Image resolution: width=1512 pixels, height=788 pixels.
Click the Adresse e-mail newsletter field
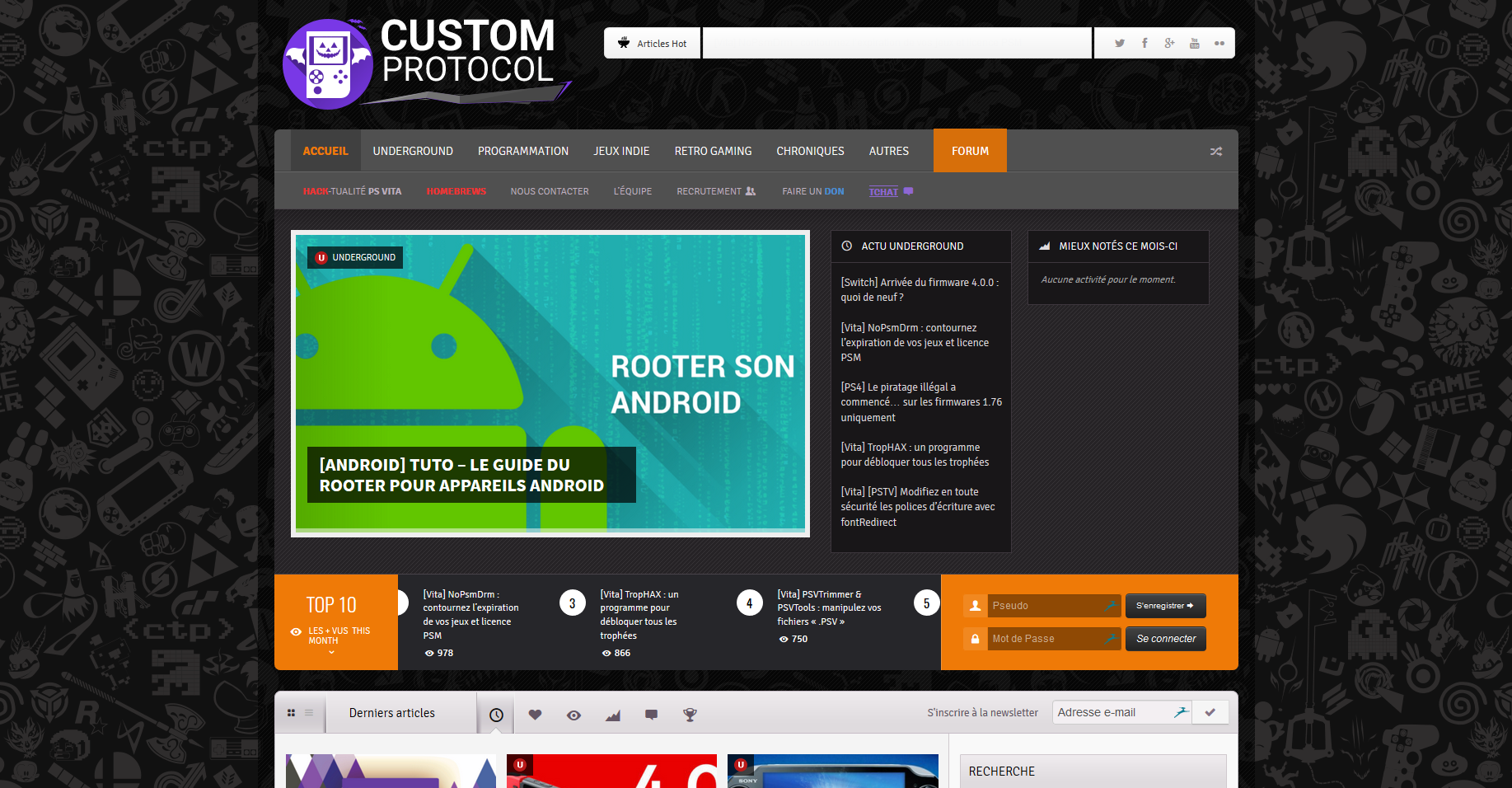tap(1121, 713)
